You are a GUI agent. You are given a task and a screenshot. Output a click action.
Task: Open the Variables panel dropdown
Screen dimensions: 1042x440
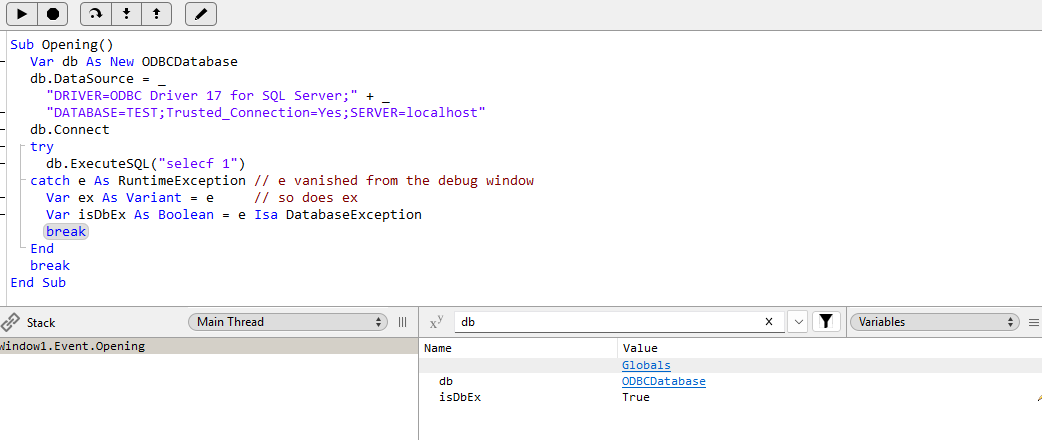coord(933,322)
